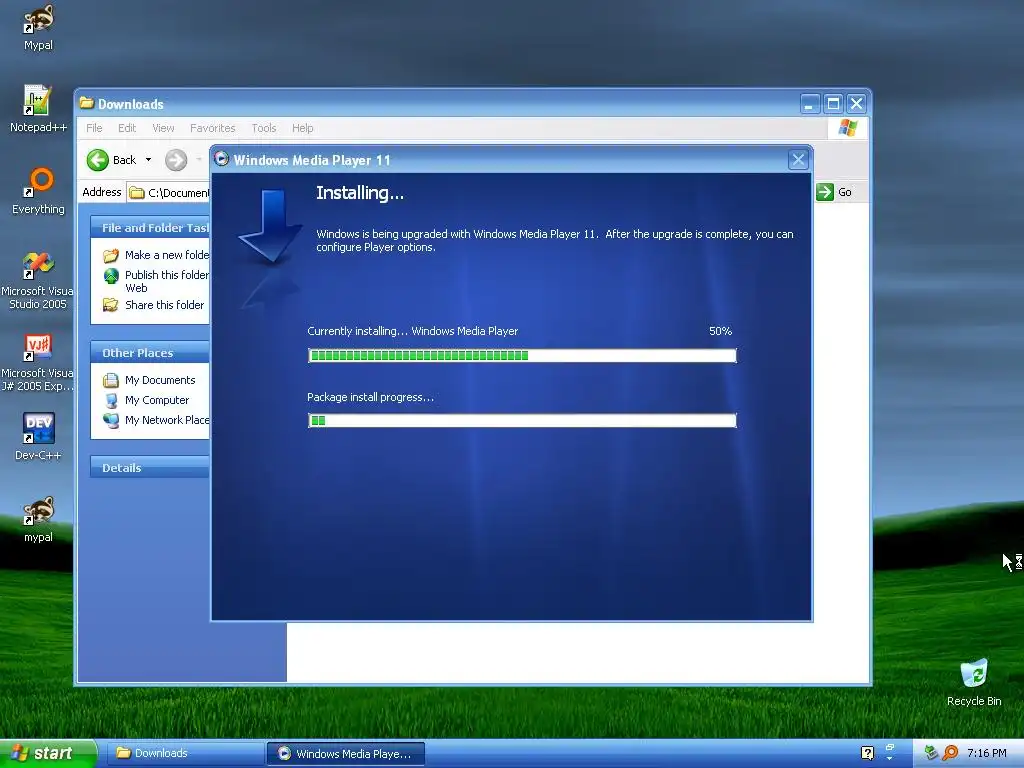Click the My Computer icon in Other Places
The width and height of the screenshot is (1024, 768).
pyautogui.click(x=111, y=400)
